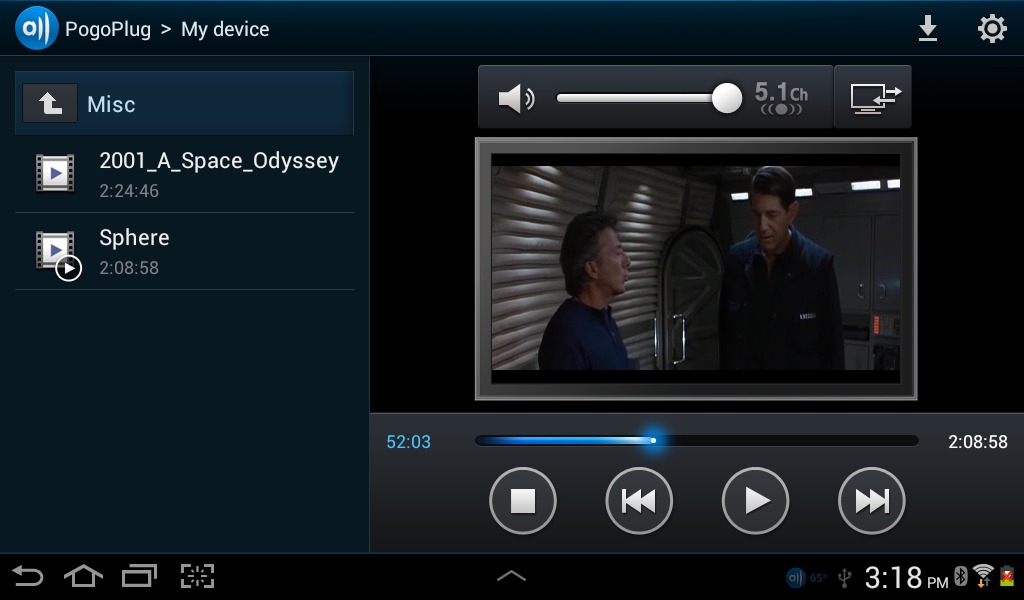Tap the Bluetooth status icon

[961, 576]
